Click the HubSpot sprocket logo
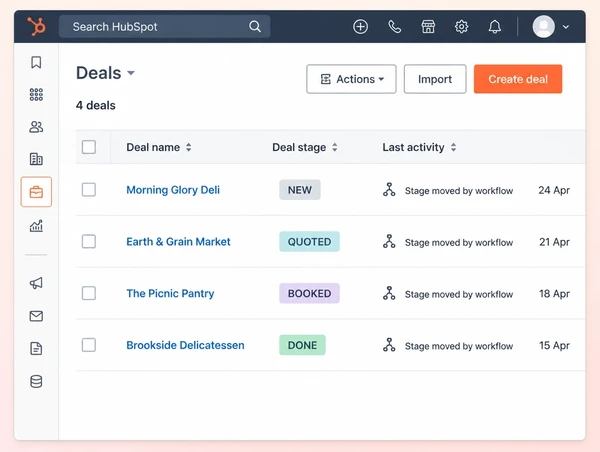600x452 pixels. click(x=36, y=26)
